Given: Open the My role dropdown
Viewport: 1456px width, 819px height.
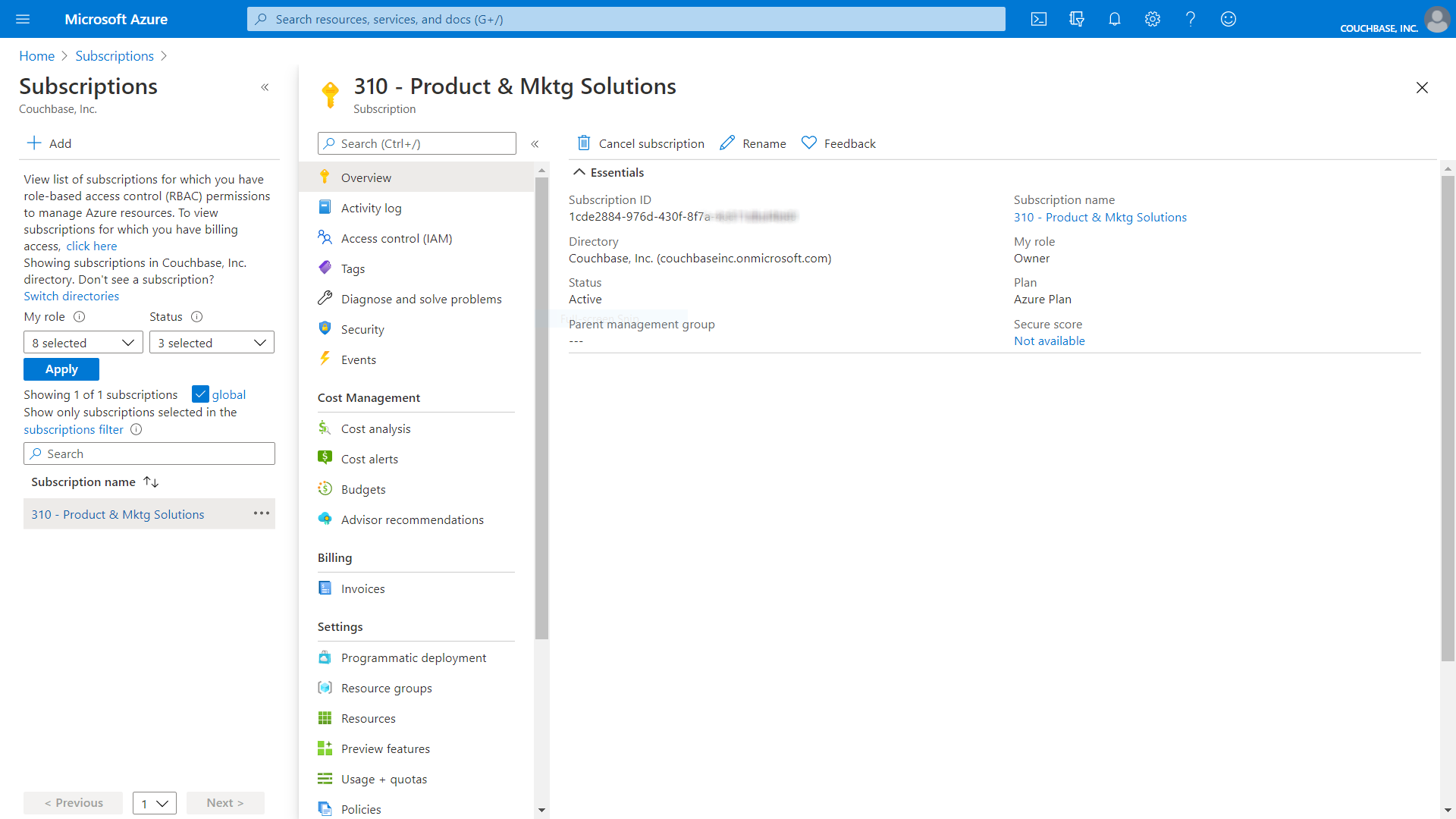Looking at the screenshot, I should (x=83, y=343).
